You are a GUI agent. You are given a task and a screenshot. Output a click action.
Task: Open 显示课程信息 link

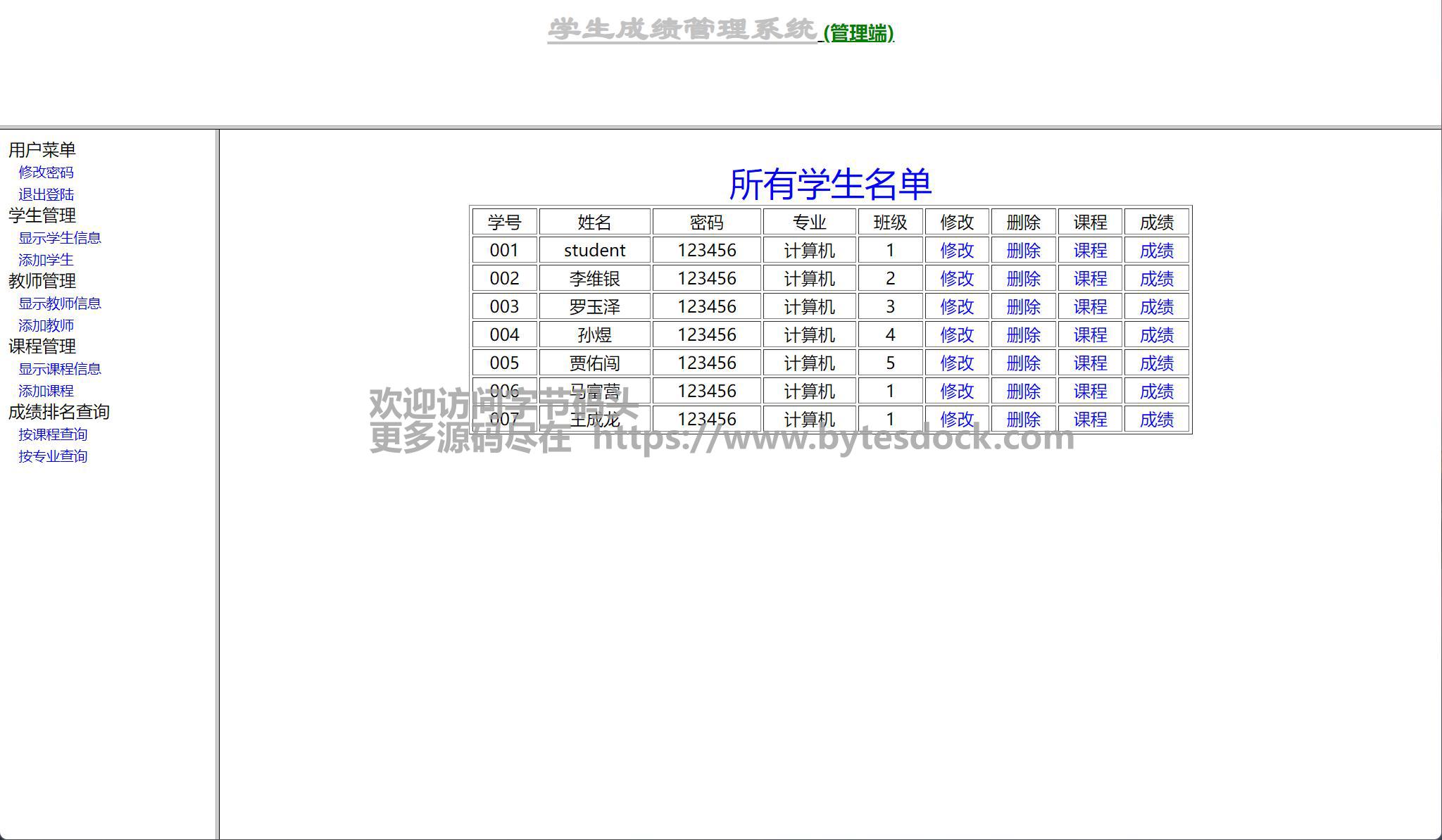pyautogui.click(x=60, y=369)
